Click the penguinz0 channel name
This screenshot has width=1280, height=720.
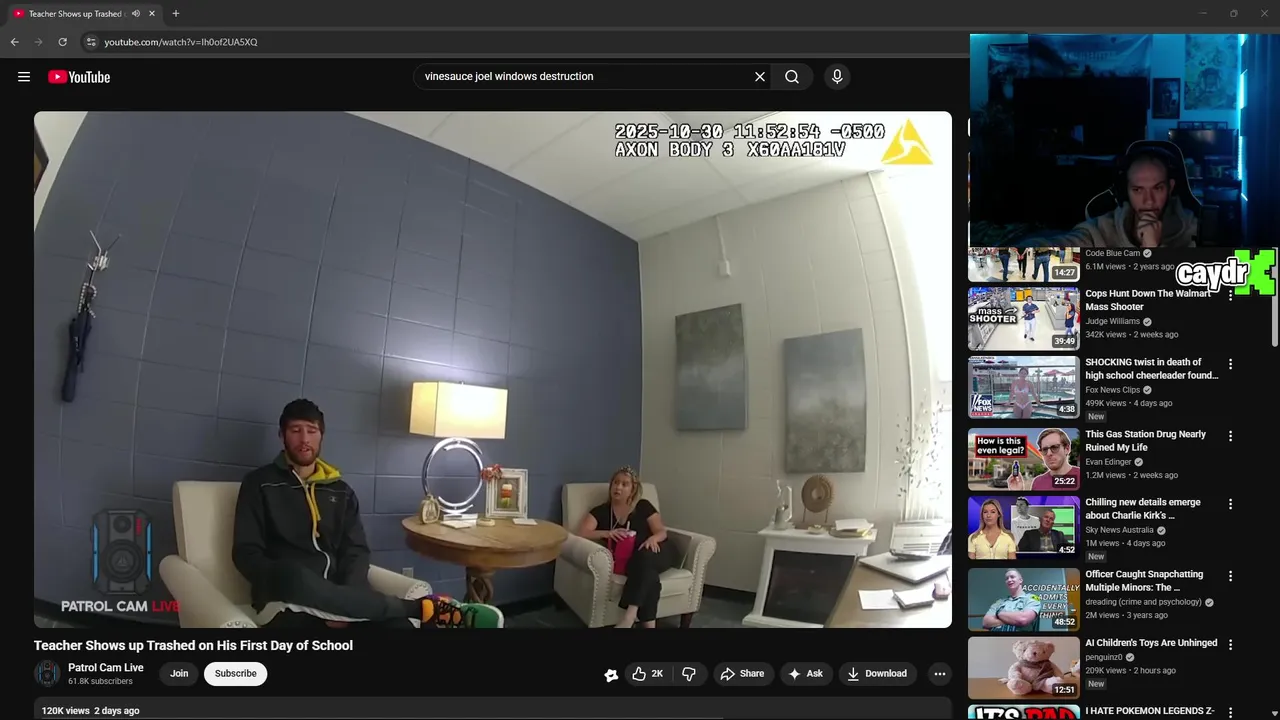pos(1103,657)
